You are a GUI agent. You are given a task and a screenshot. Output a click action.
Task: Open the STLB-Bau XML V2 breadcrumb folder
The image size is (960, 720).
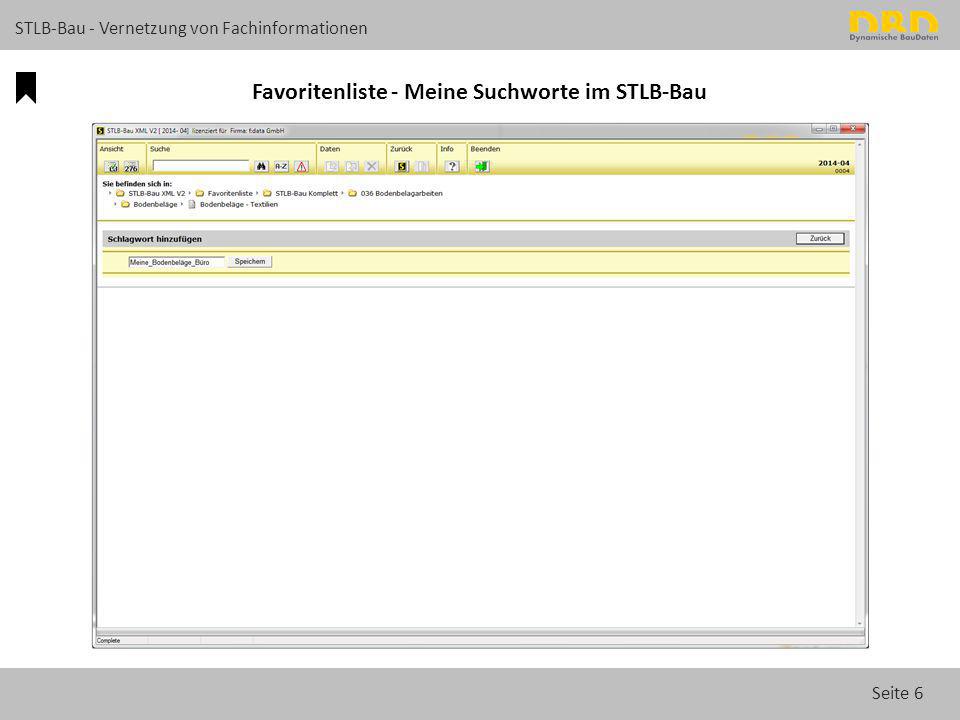tap(151, 193)
